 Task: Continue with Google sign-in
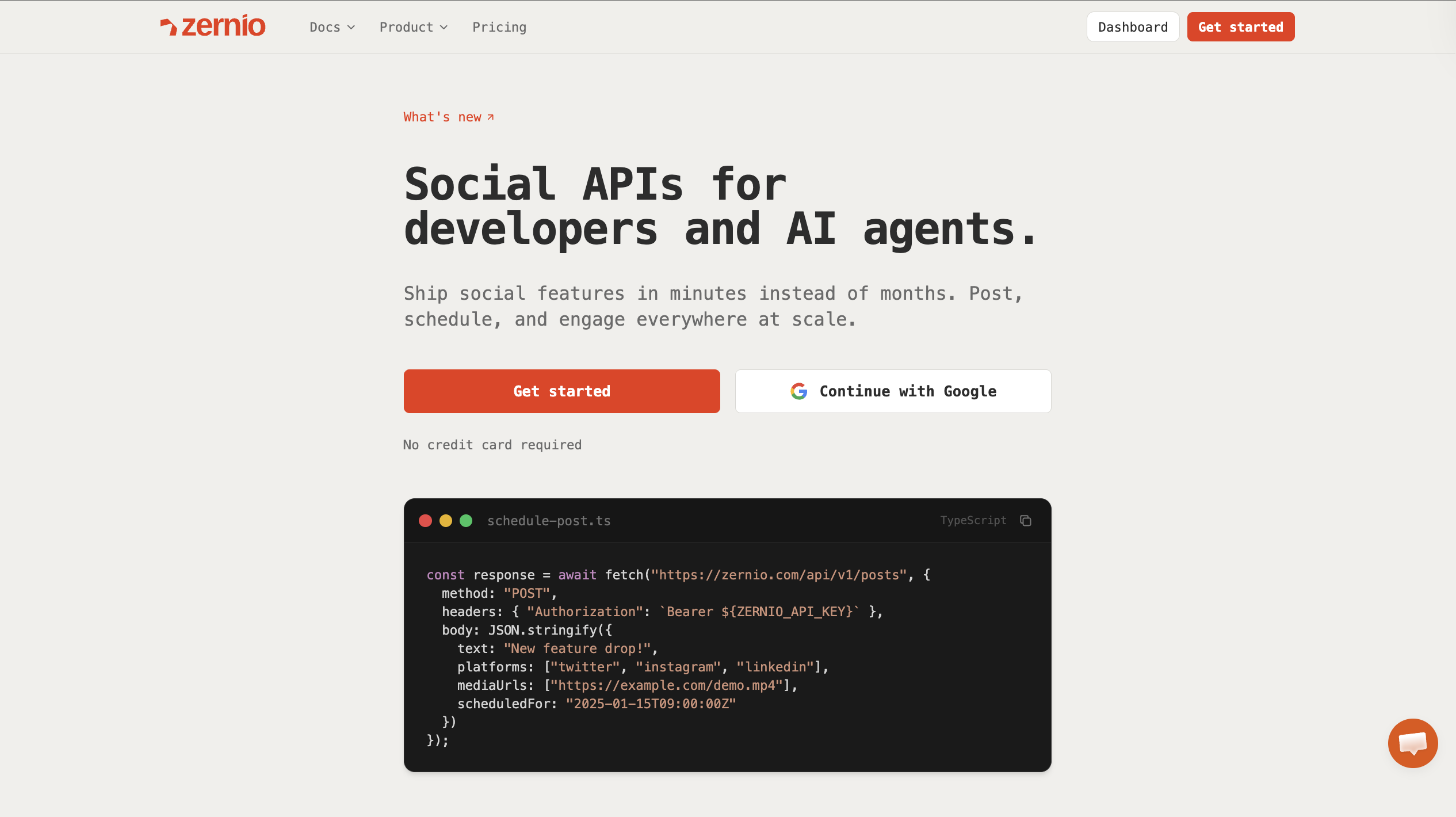(893, 391)
